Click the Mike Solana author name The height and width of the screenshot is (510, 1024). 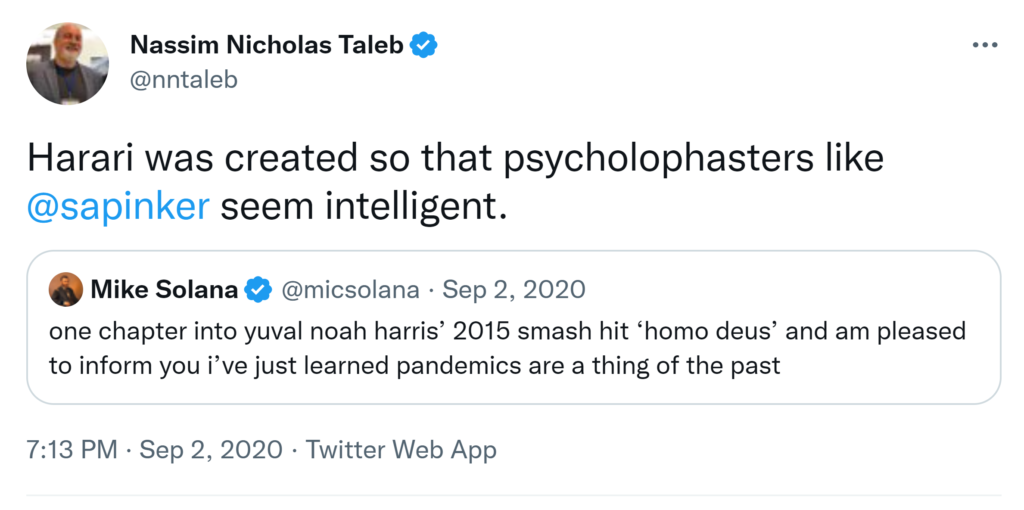pos(165,290)
